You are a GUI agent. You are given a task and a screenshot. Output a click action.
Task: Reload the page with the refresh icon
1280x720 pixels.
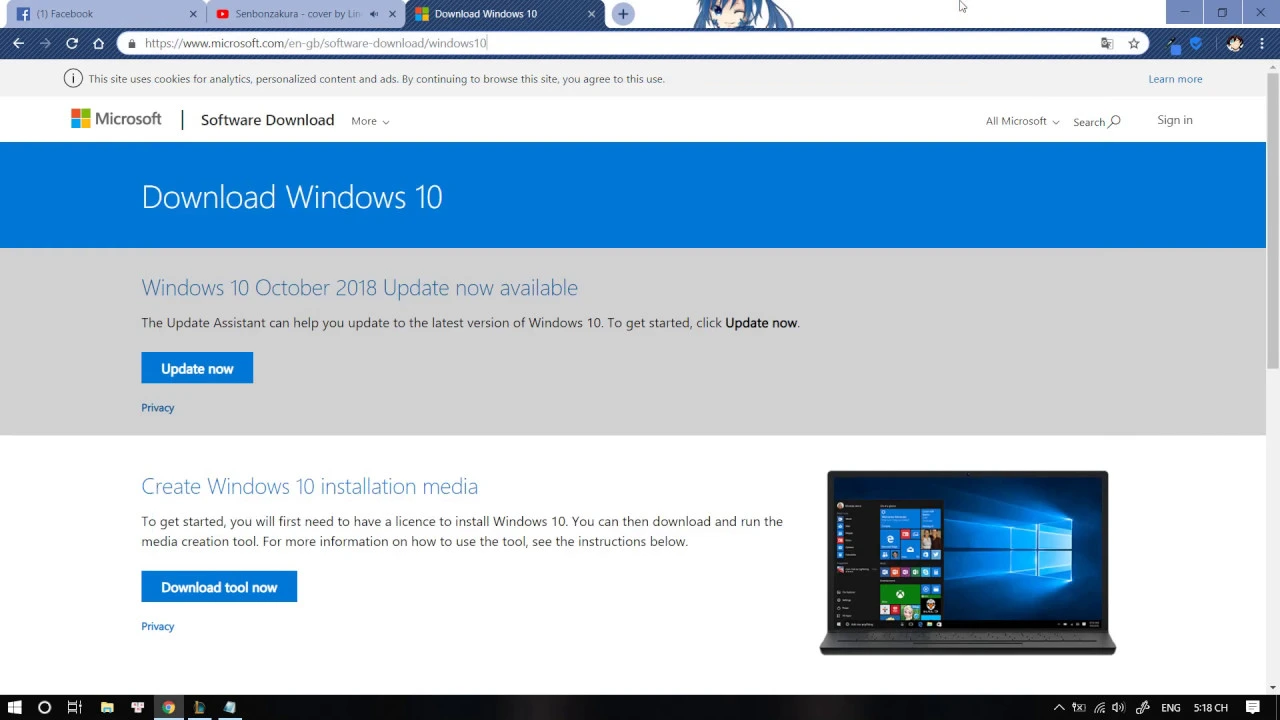(72, 43)
